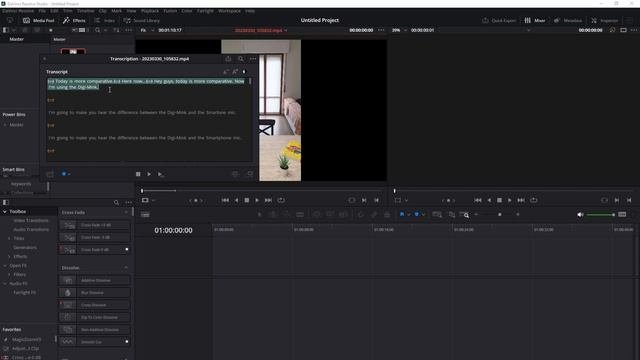Open the Workspace menu
The width and height of the screenshot is (640, 360).
point(229,11)
